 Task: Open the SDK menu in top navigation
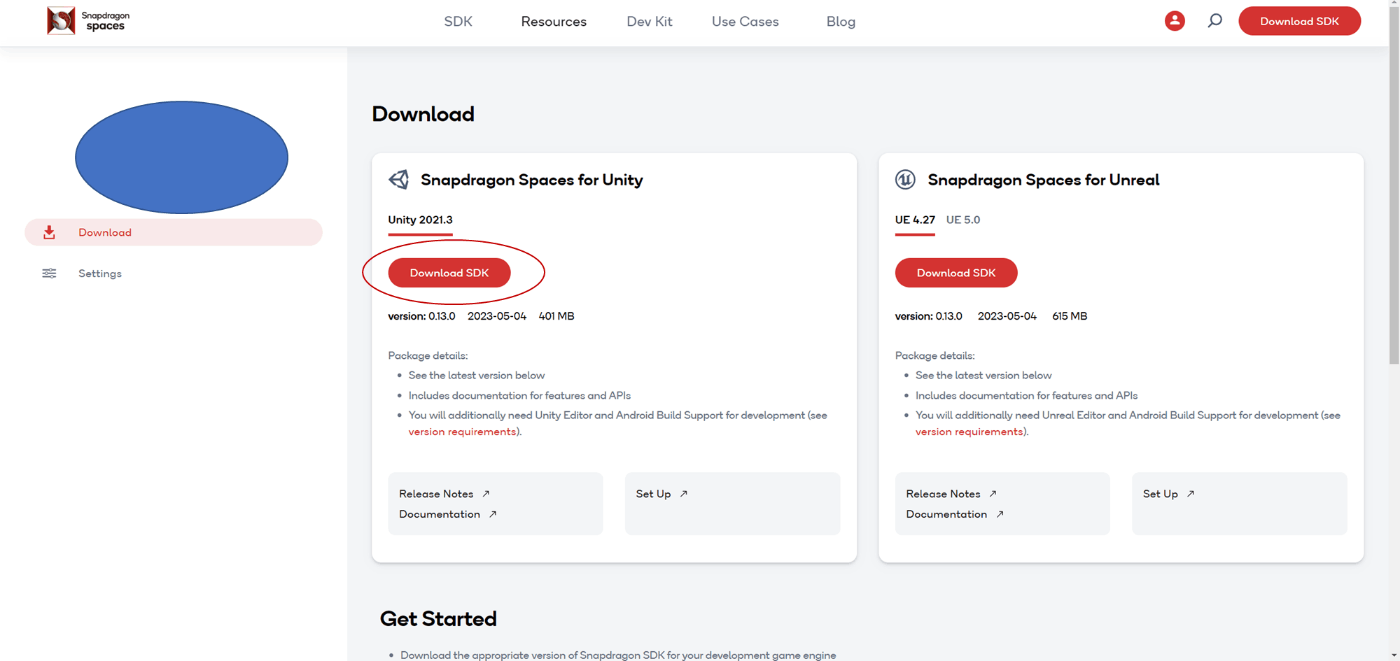pos(458,21)
